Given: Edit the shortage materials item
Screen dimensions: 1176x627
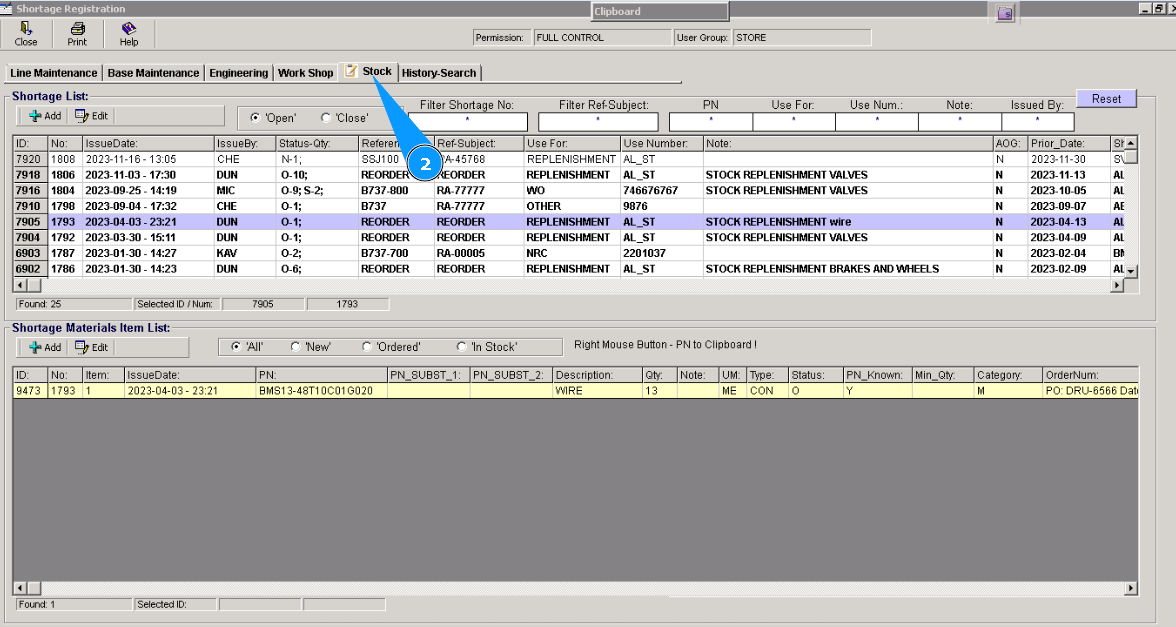Looking at the screenshot, I should [x=91, y=347].
